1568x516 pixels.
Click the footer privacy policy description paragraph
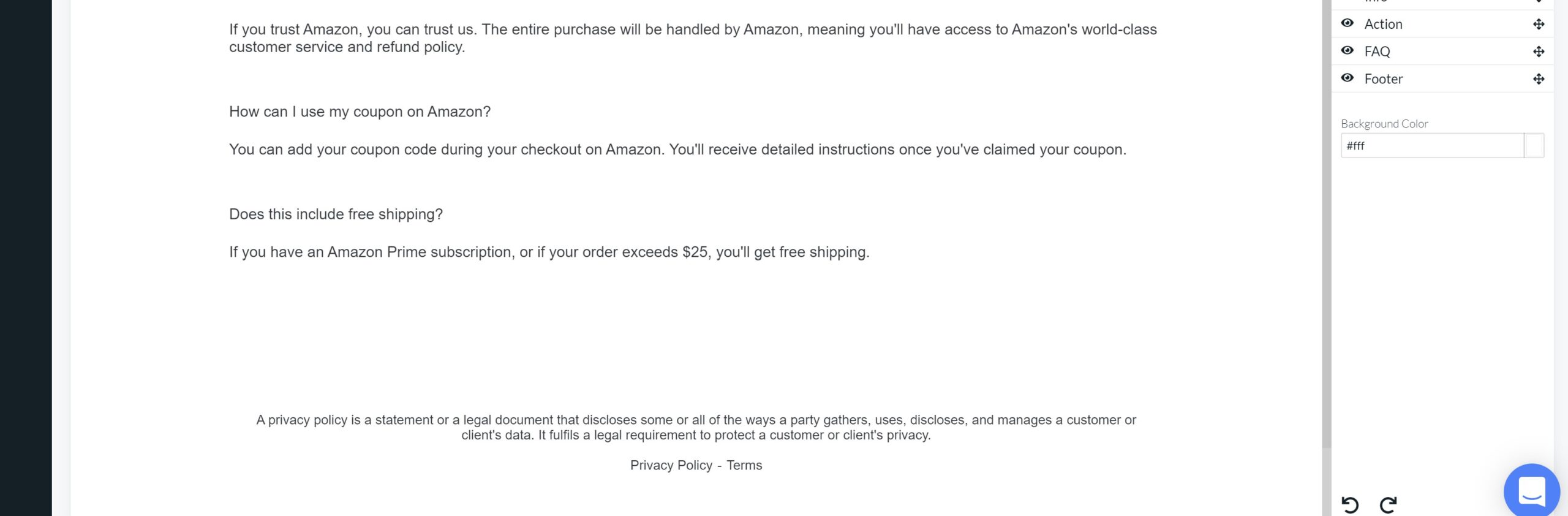(x=696, y=427)
